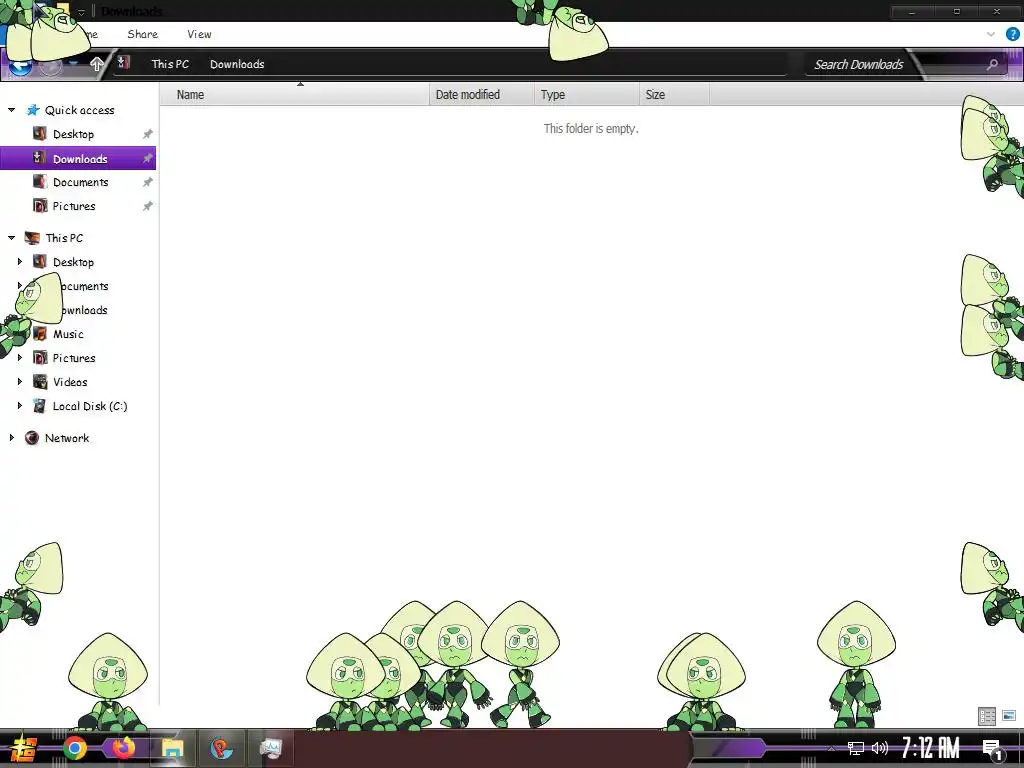This screenshot has width=1024, height=768.
Task: Open Pictures under Quick access
Action: (x=74, y=206)
